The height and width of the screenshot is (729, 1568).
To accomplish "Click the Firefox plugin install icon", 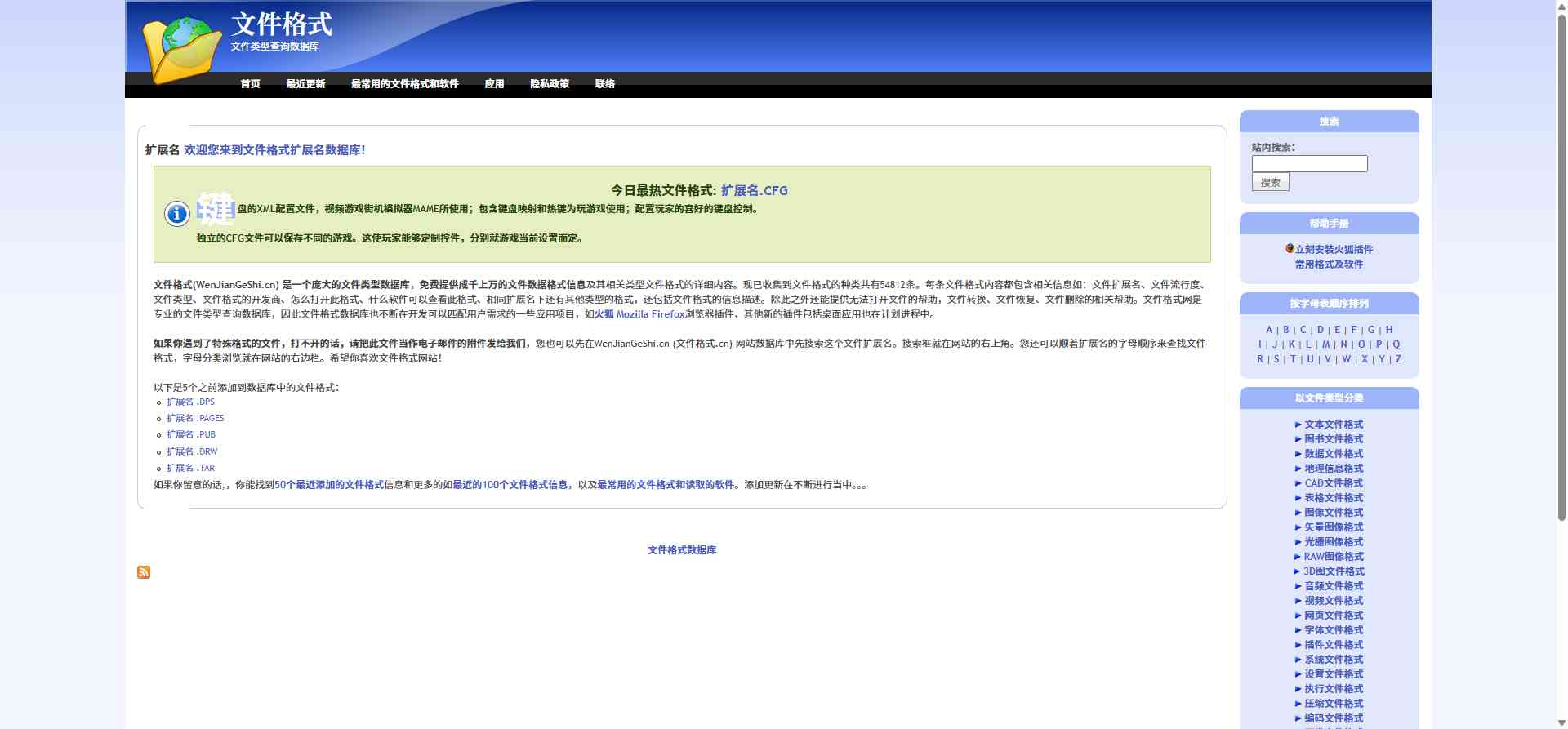I will click(x=1290, y=249).
